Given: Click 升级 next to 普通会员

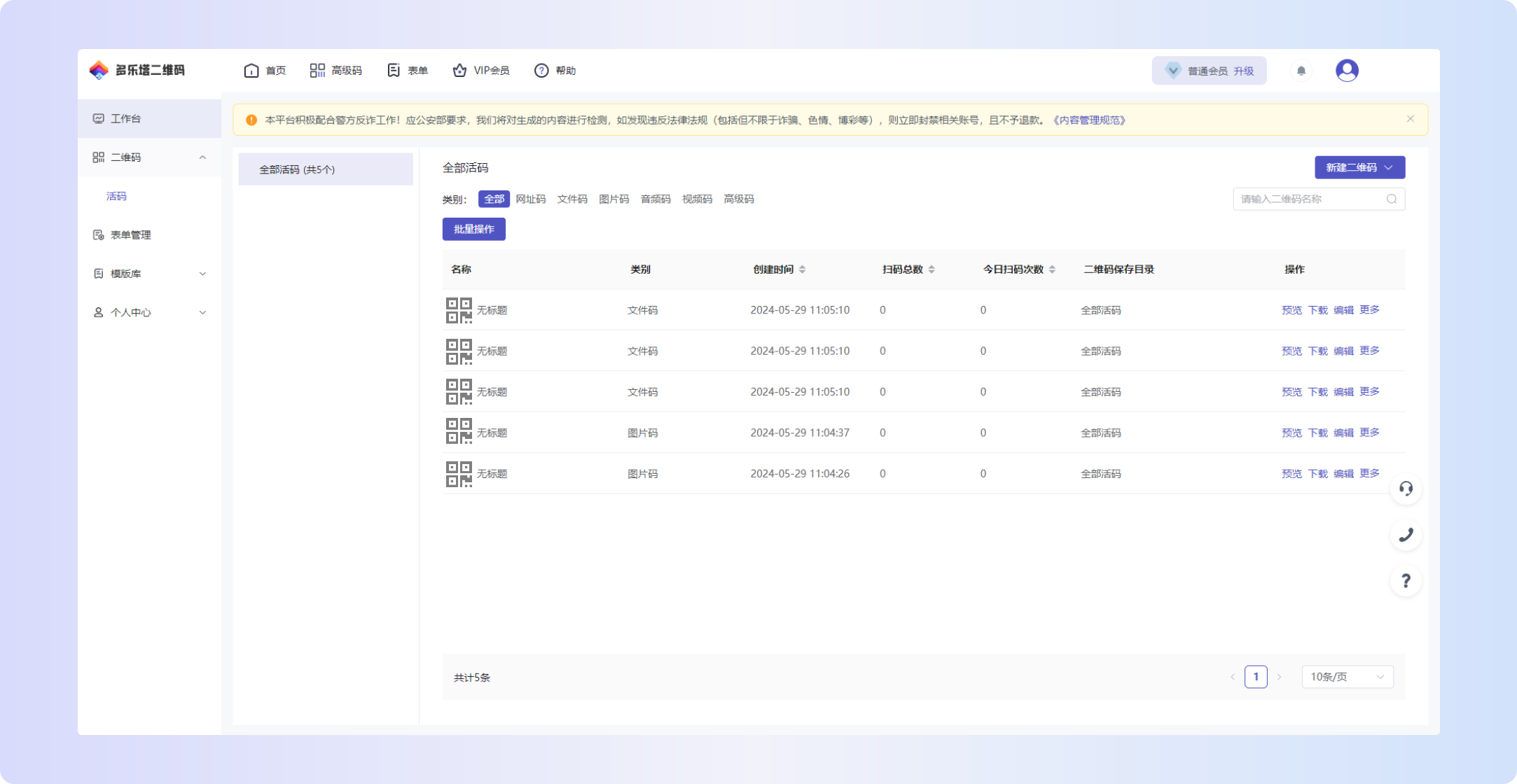Looking at the screenshot, I should [x=1243, y=71].
